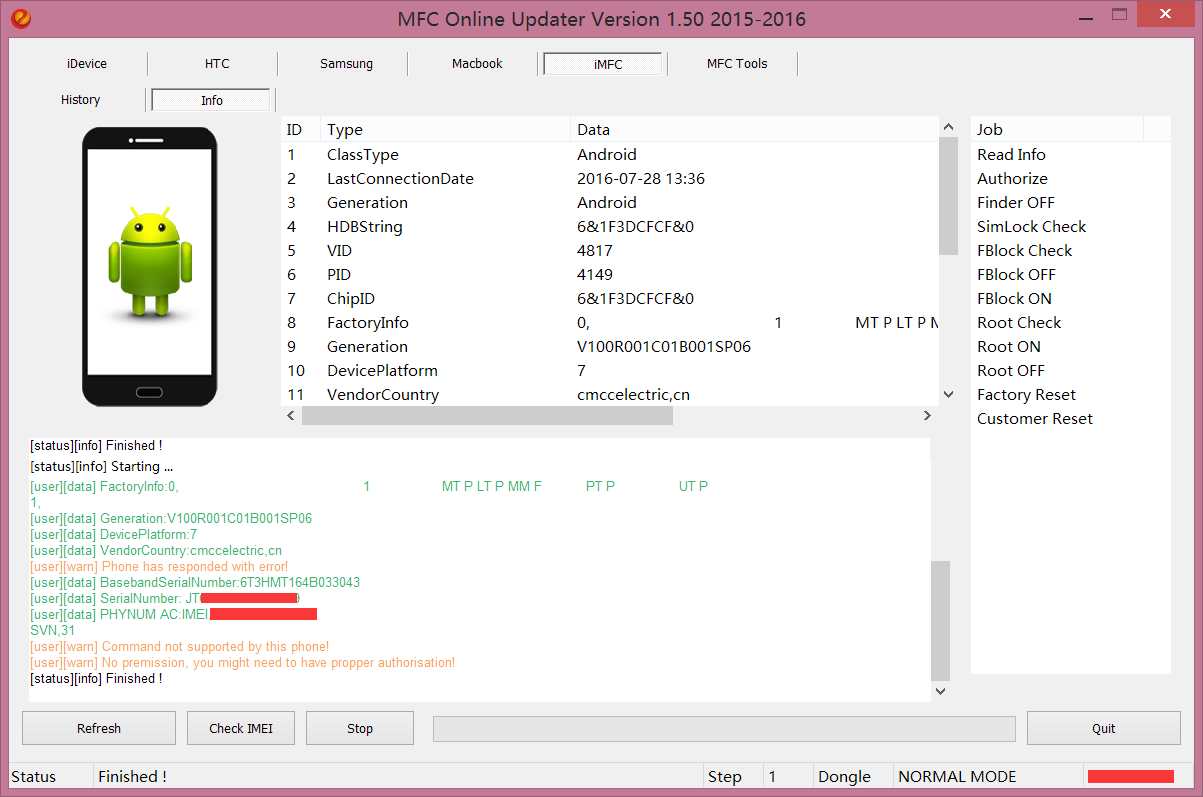Select the MFC Tools tab
1203x797 pixels.
(737, 64)
